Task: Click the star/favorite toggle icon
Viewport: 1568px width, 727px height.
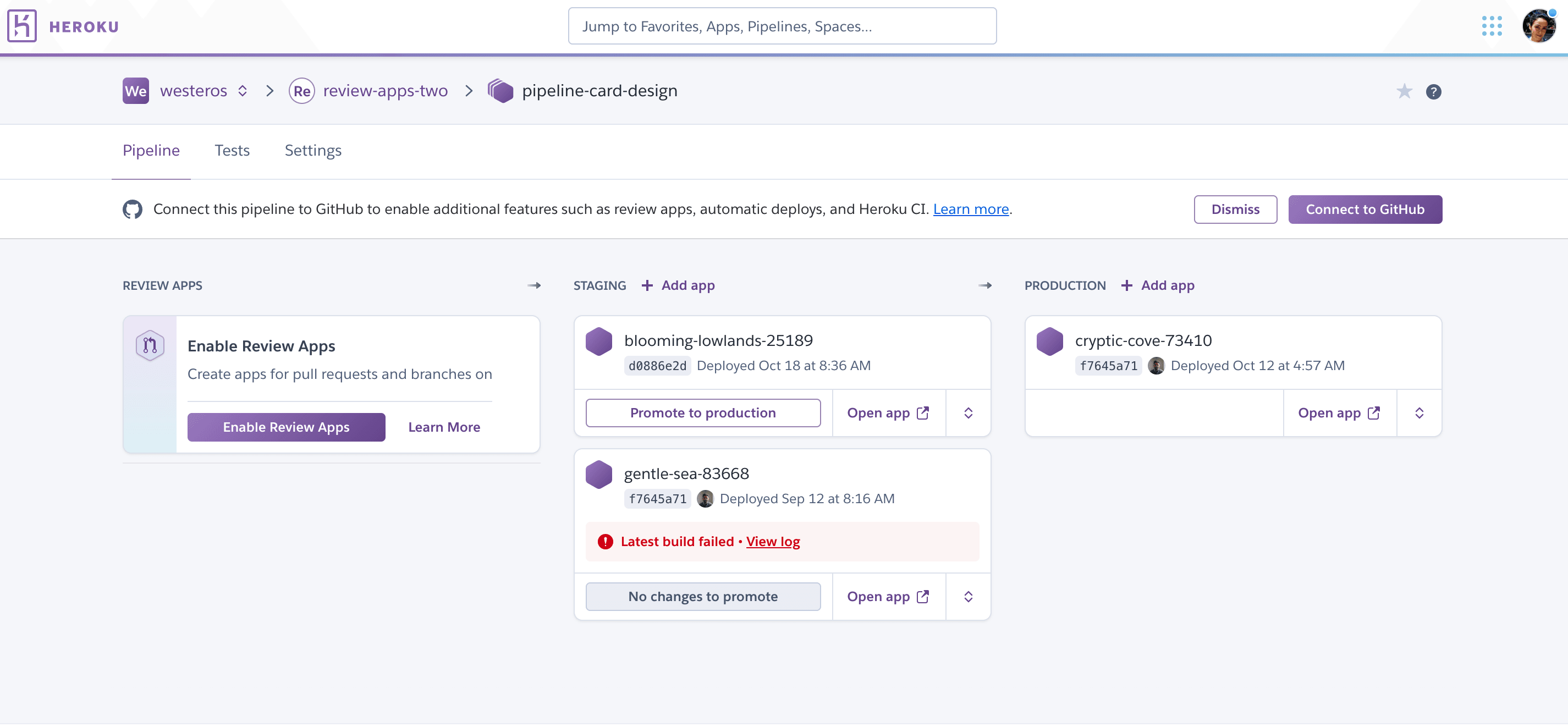Action: pyautogui.click(x=1405, y=92)
